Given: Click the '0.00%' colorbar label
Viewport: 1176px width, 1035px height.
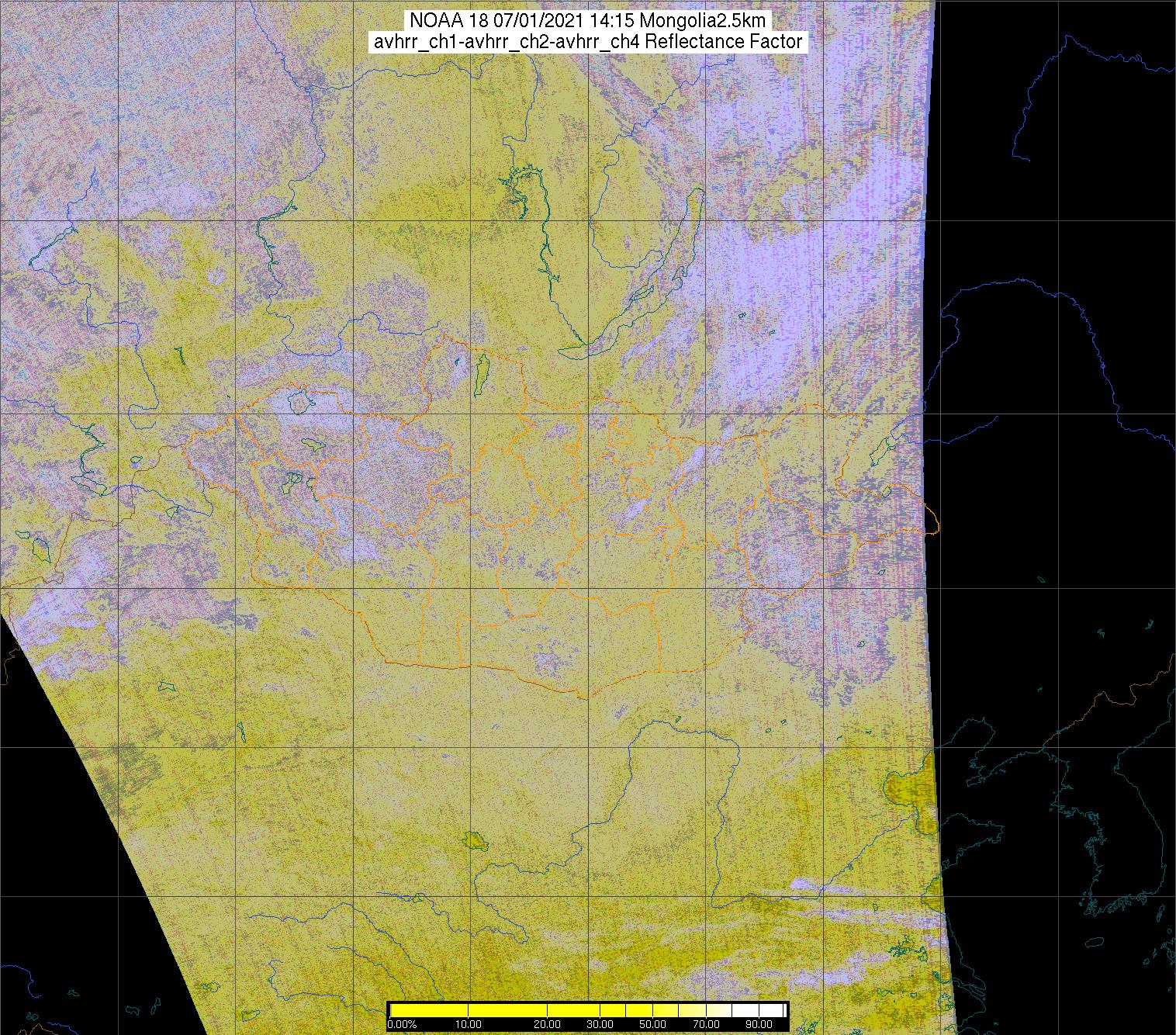Looking at the screenshot, I should coord(402,1024).
